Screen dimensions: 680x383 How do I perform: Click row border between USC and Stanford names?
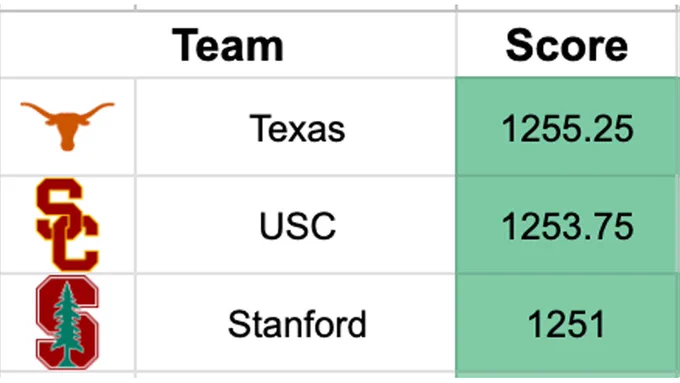pyautogui.click(x=296, y=274)
